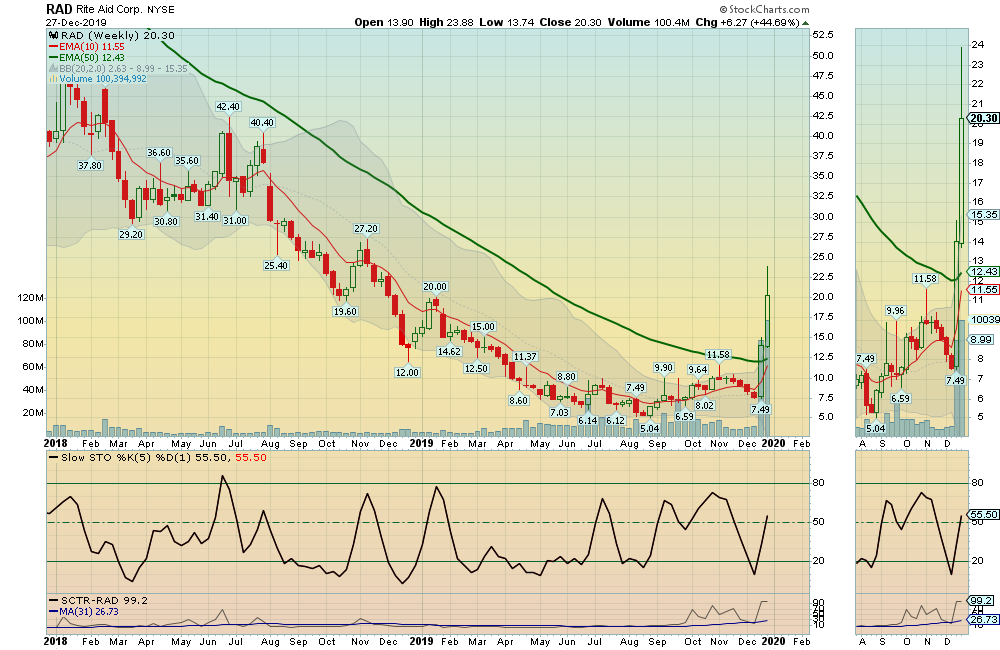Click the Volume 100,394,992 legend entry
The height and width of the screenshot is (650, 1000).
click(x=103, y=79)
